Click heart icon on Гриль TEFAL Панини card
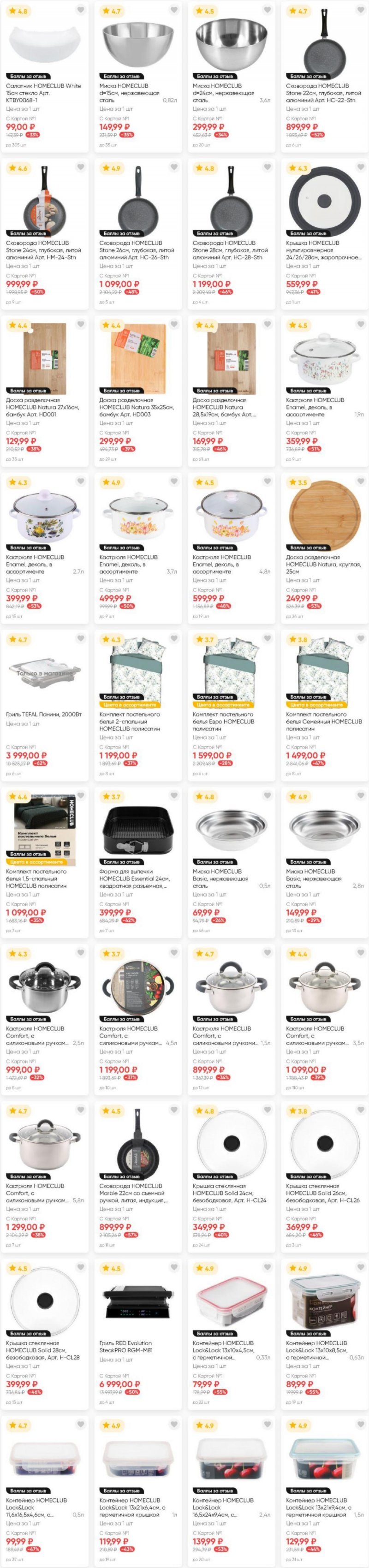Screen dimensions: 369x1568 click(80, 639)
